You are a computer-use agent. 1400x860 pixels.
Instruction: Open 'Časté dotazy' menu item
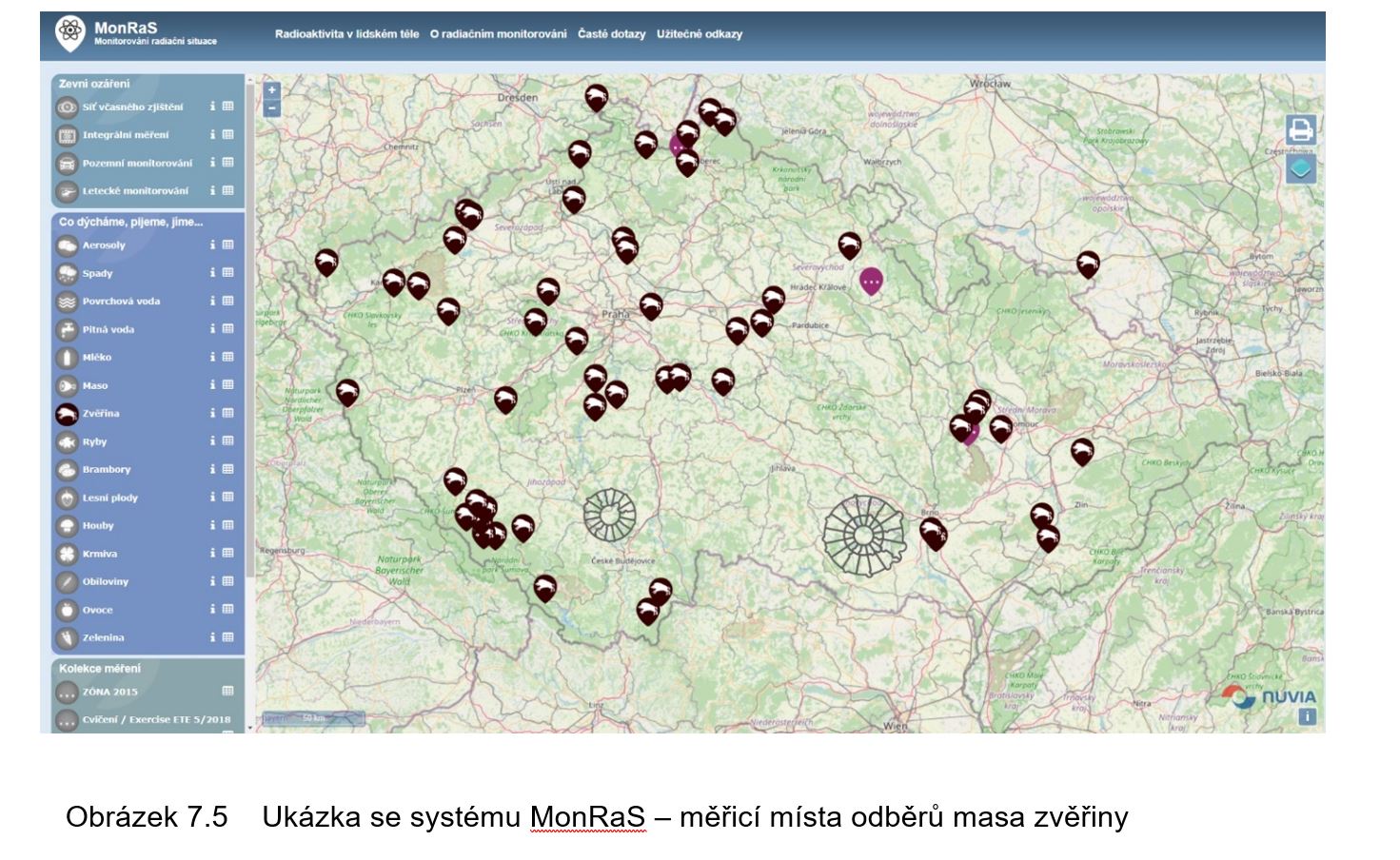pos(611,34)
